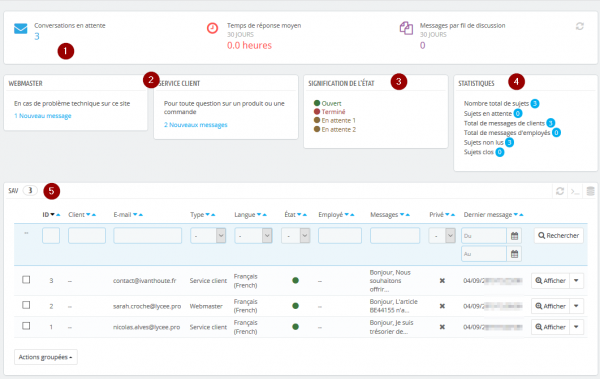Tick the checkbox for sarah.croche@lycee.pro row
This screenshot has height=379, width=600.
[x=26, y=305]
